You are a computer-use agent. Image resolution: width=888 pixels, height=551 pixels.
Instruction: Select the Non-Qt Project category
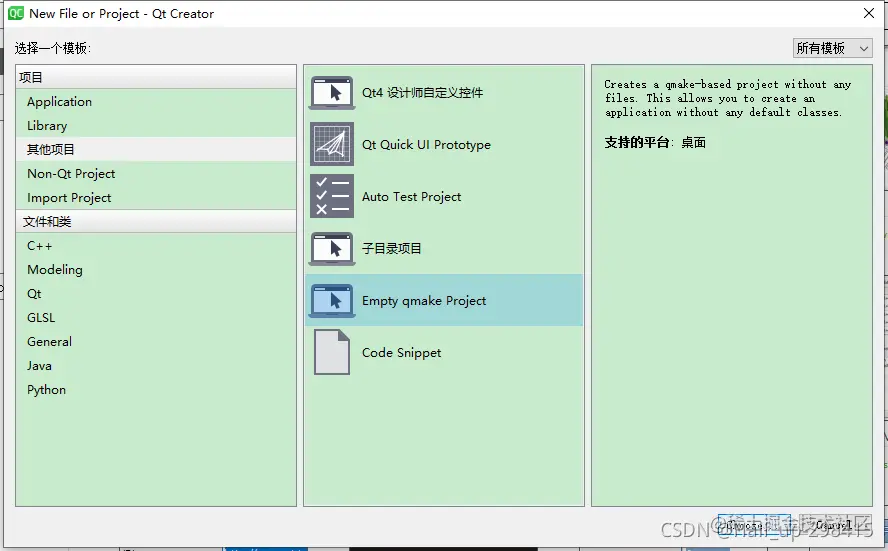click(156, 173)
